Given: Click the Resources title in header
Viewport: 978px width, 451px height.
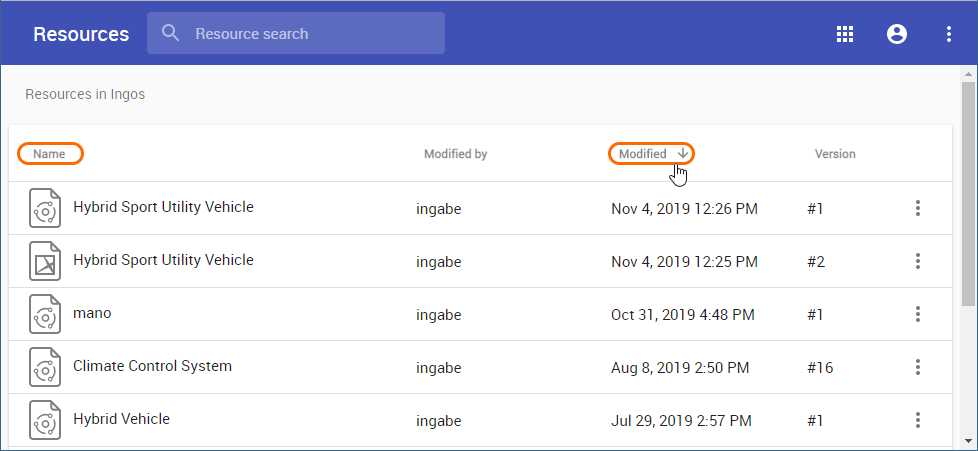Looking at the screenshot, I should 81,34.
